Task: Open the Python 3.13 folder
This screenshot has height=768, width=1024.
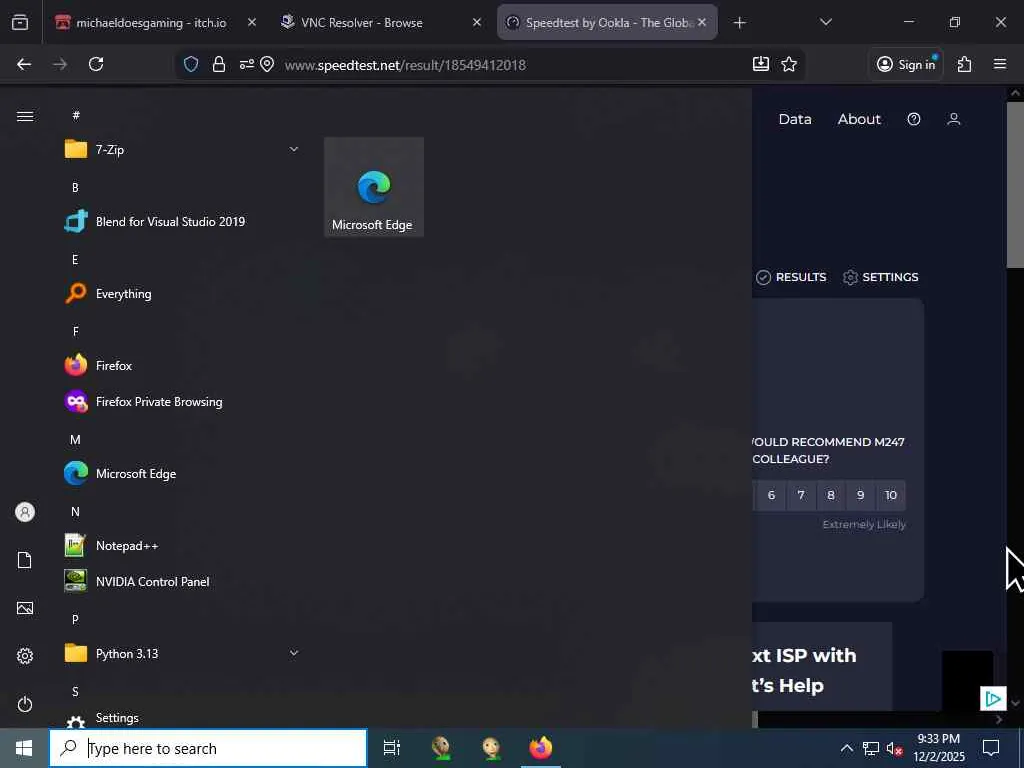Action: click(x=182, y=653)
